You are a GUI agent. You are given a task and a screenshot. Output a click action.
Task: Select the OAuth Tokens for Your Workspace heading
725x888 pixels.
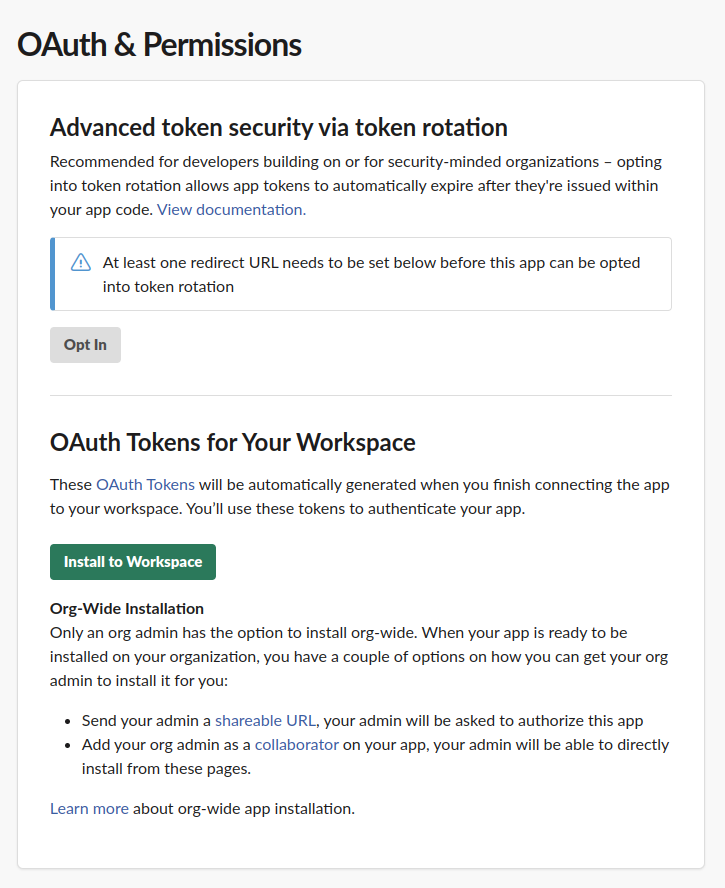click(x=233, y=442)
